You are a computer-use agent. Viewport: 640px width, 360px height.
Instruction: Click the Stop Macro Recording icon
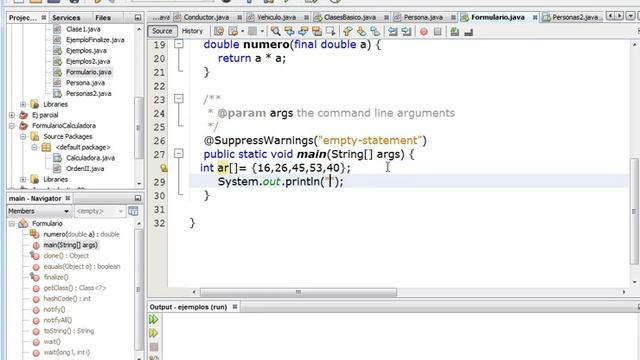pos(438,31)
